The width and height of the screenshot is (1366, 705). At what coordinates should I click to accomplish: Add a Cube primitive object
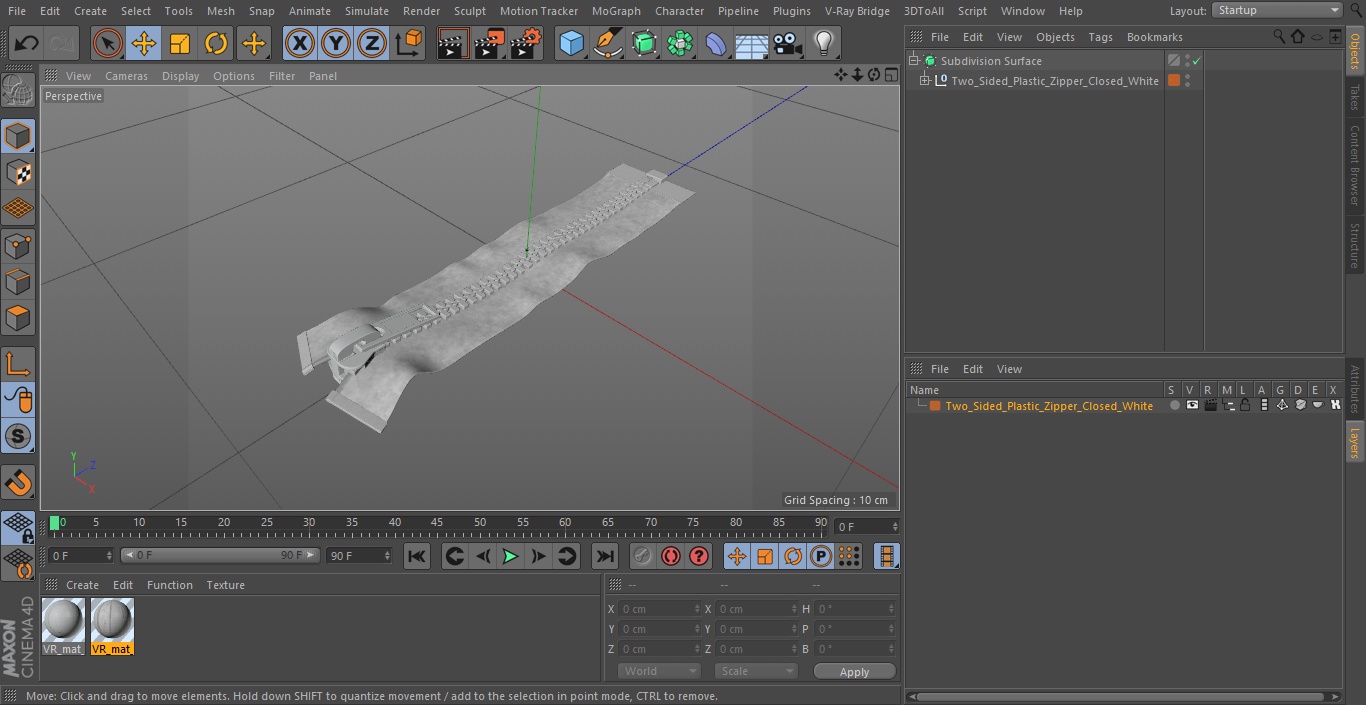(571, 43)
